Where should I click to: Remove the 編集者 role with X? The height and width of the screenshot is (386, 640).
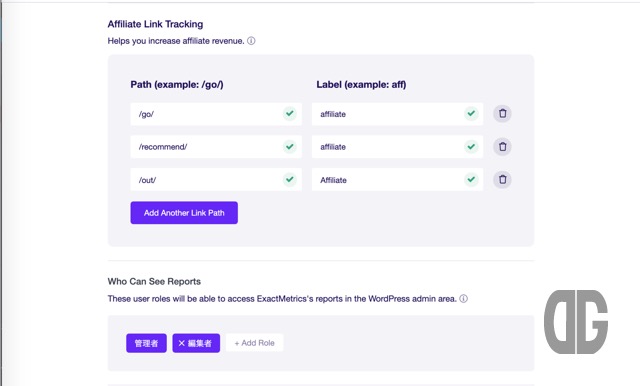(x=182, y=343)
